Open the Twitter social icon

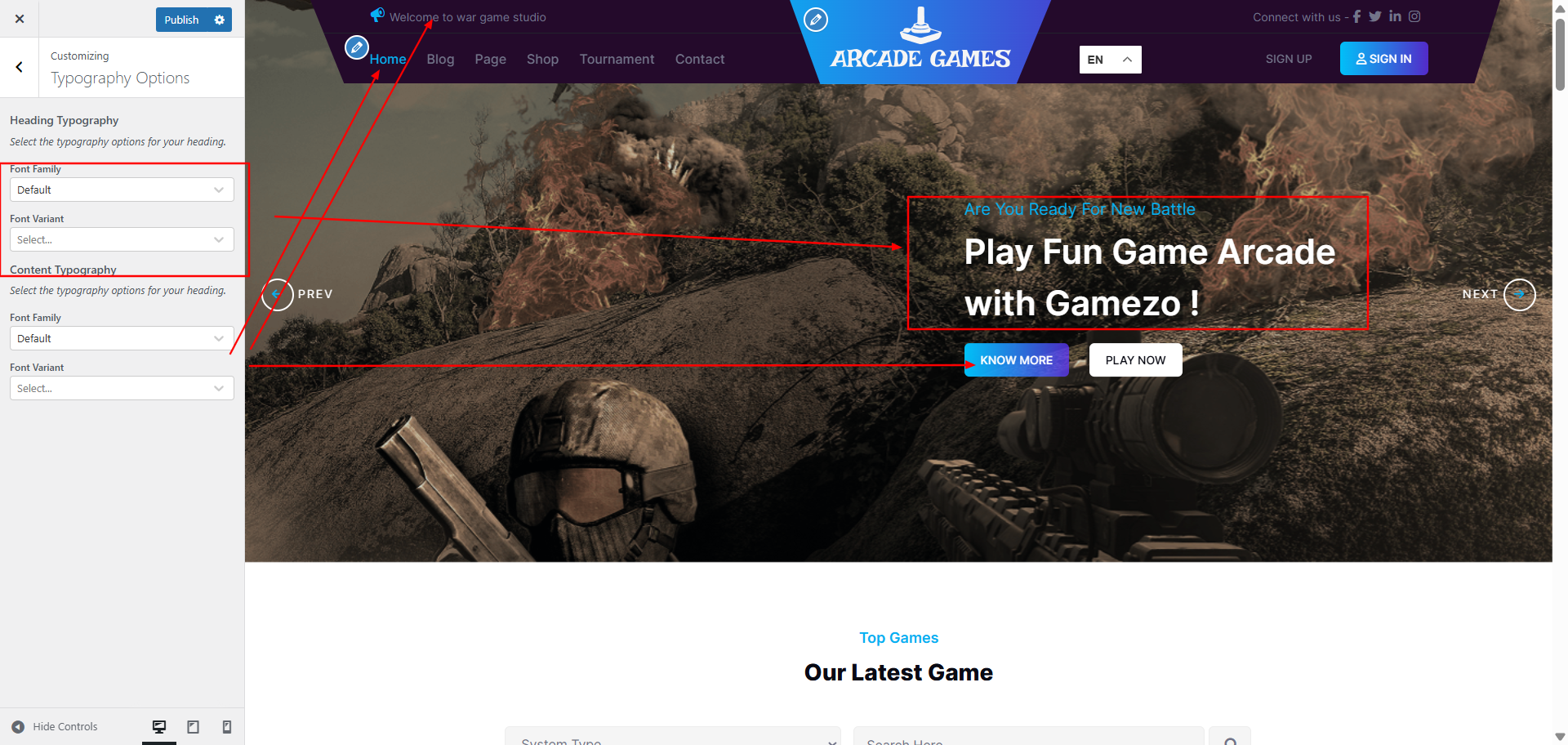point(1375,16)
